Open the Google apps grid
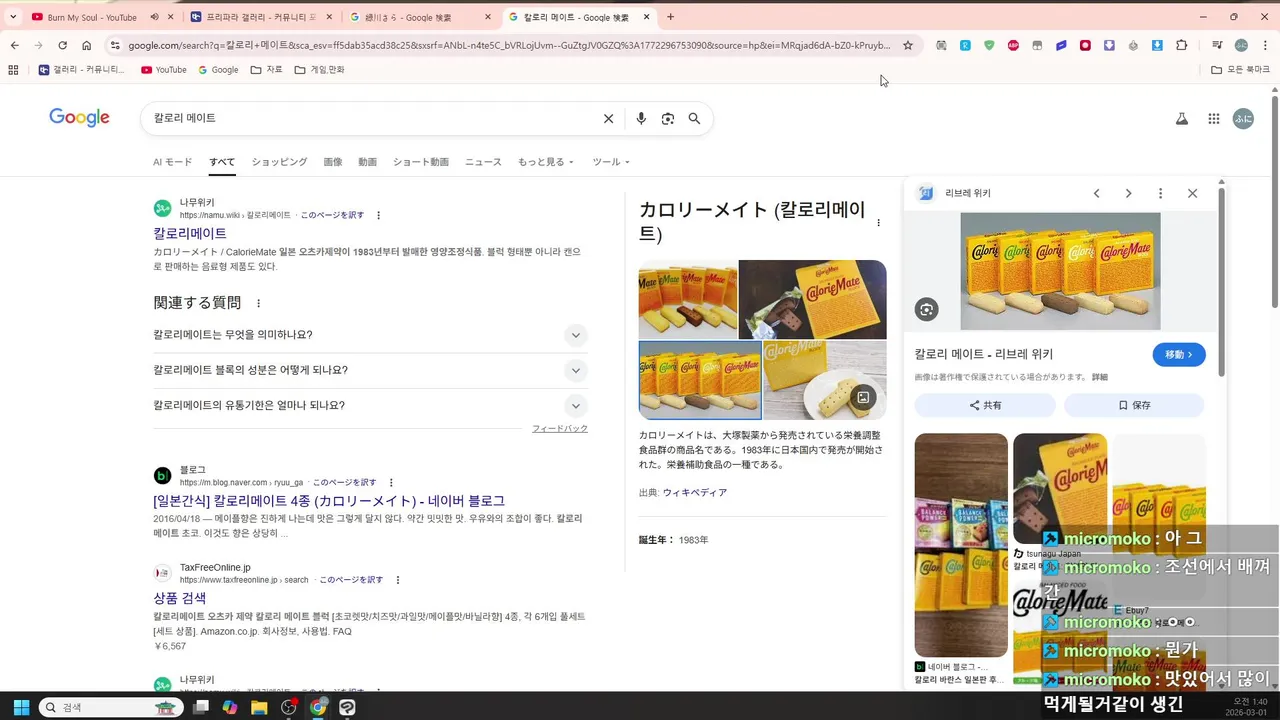Viewport: 1280px width, 720px height. point(1213,118)
